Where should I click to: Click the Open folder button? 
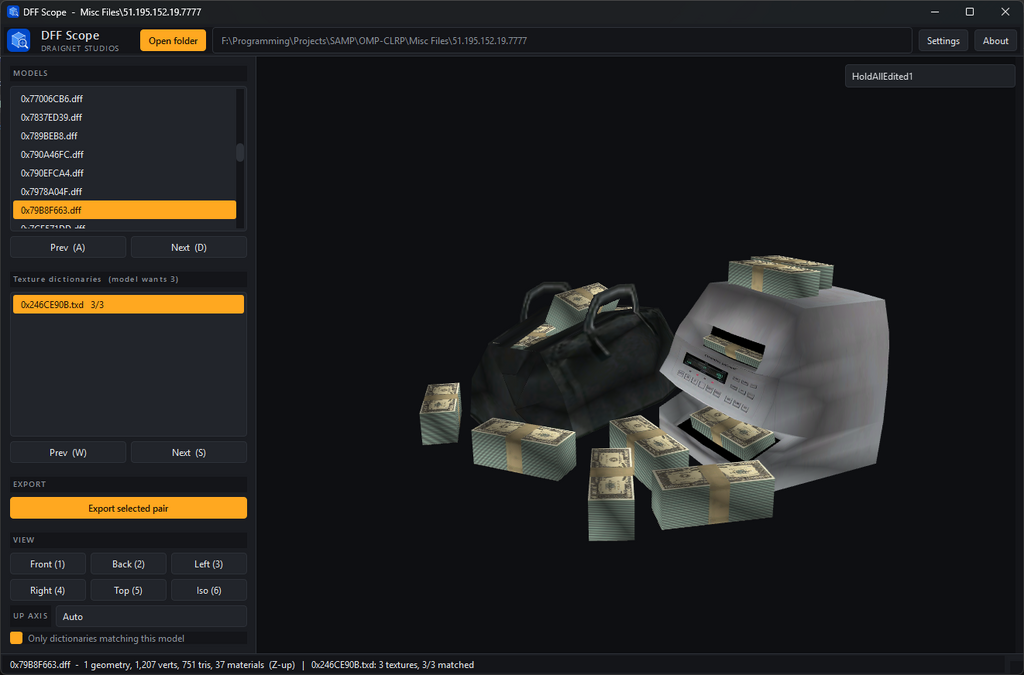pos(173,40)
